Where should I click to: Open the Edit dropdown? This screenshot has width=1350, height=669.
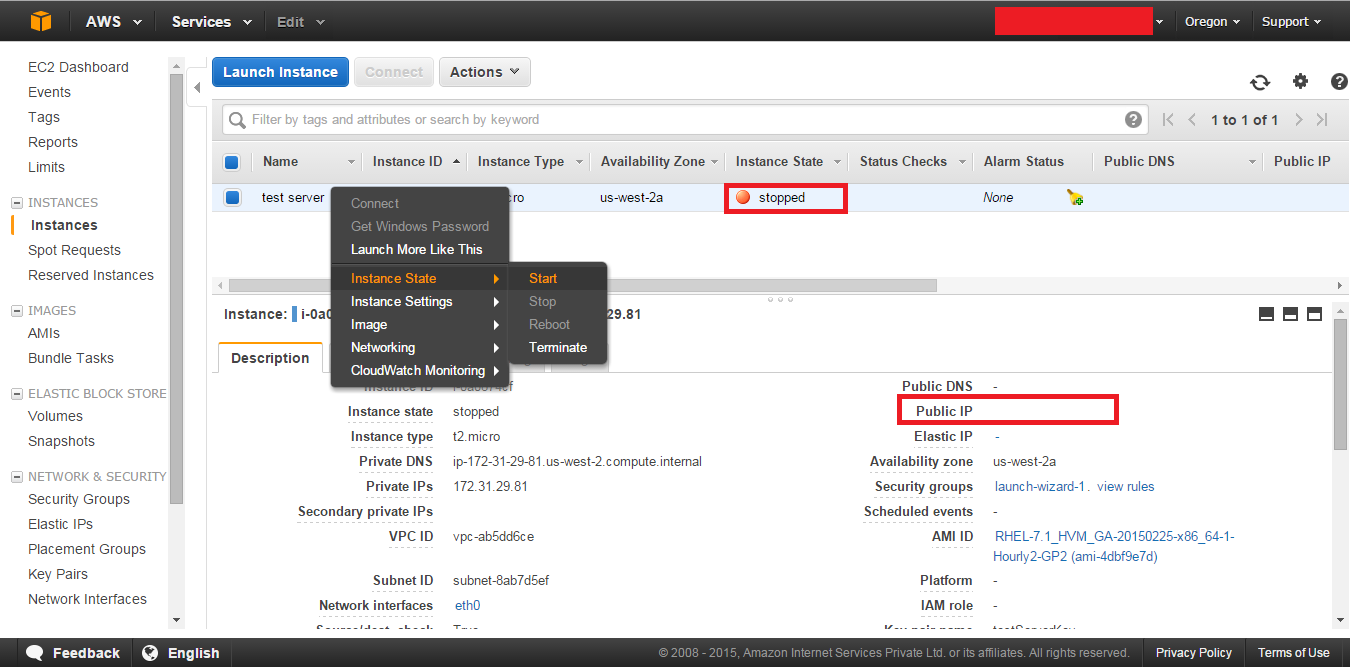tap(301, 21)
